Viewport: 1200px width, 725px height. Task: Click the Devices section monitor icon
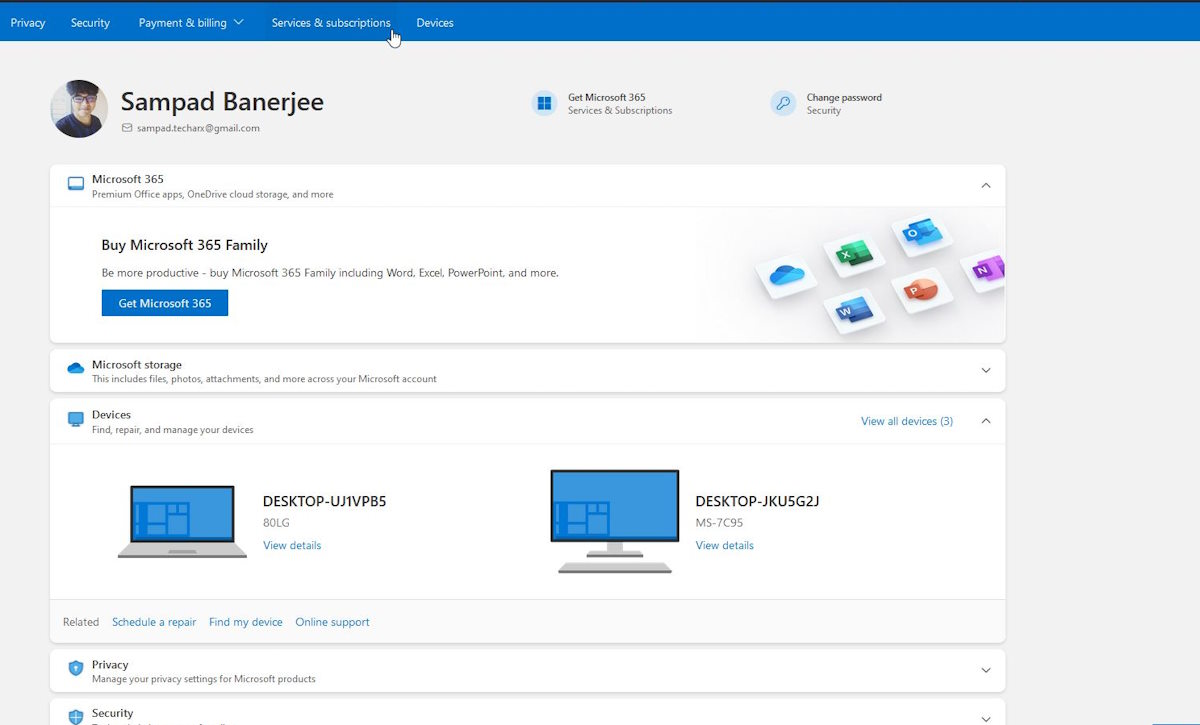(76, 420)
